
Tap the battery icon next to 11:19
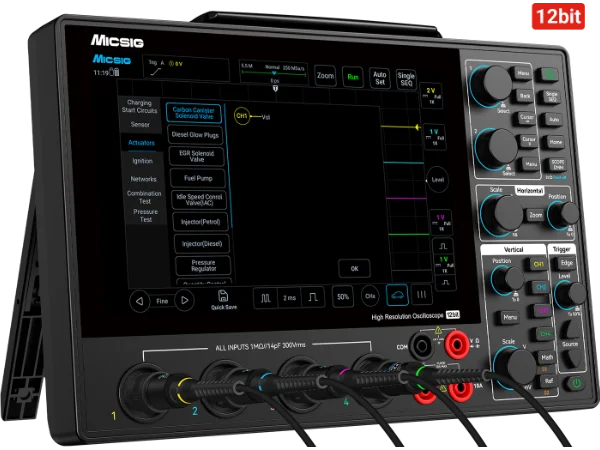(x=114, y=72)
